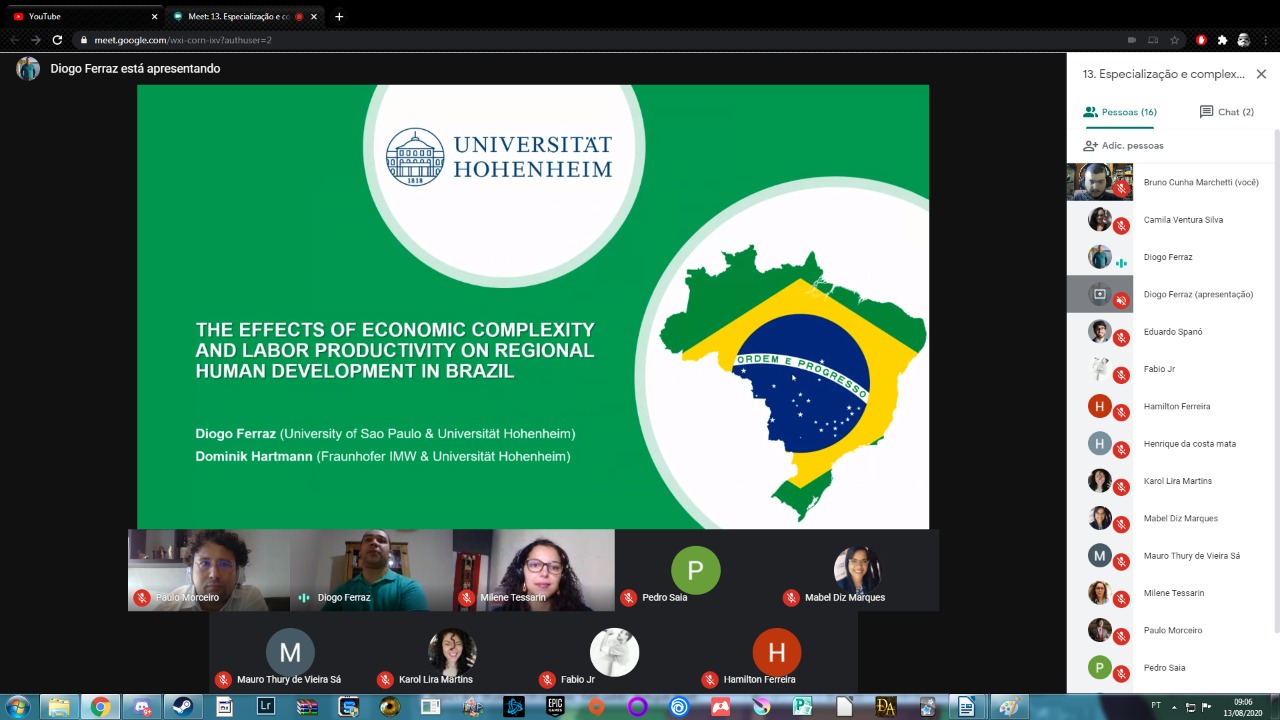Open PT language indicator in tray
The image size is (1280, 720).
click(1156, 705)
